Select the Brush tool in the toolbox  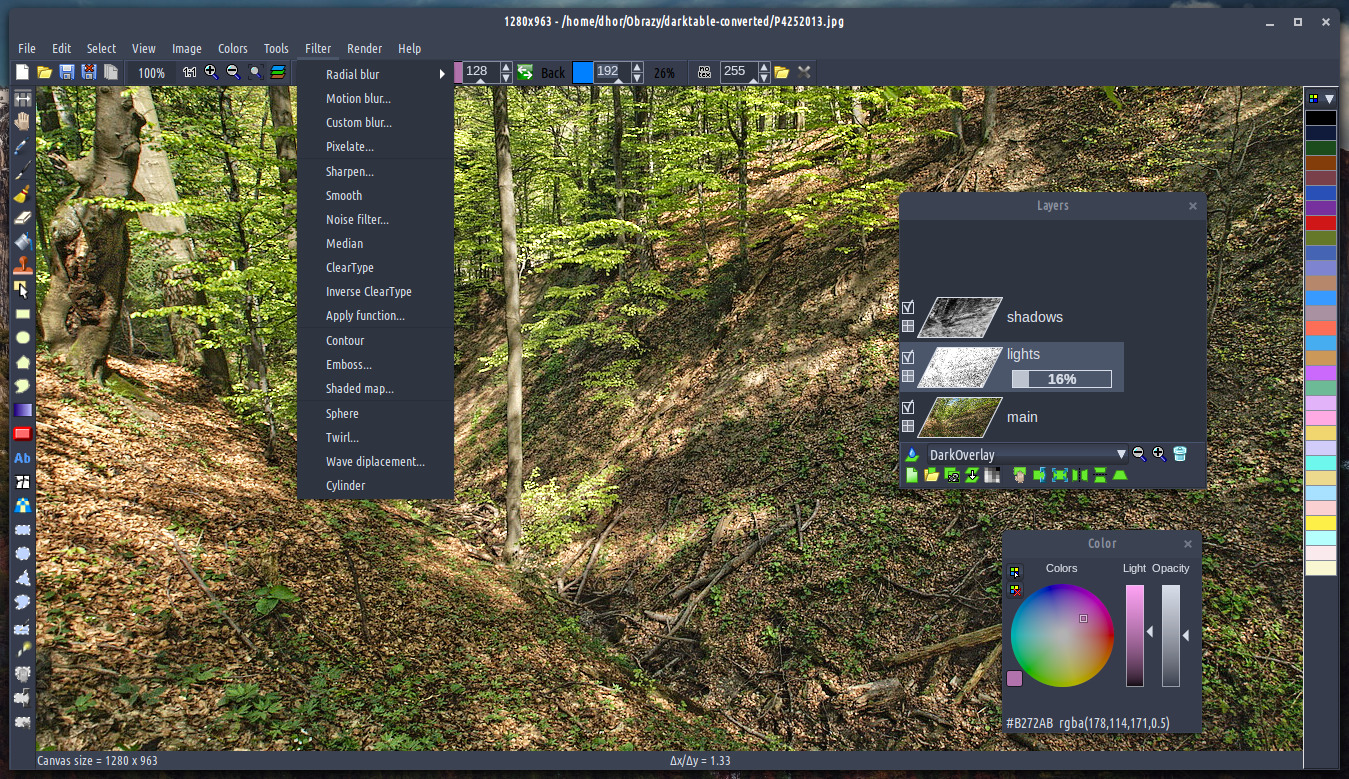pos(22,194)
